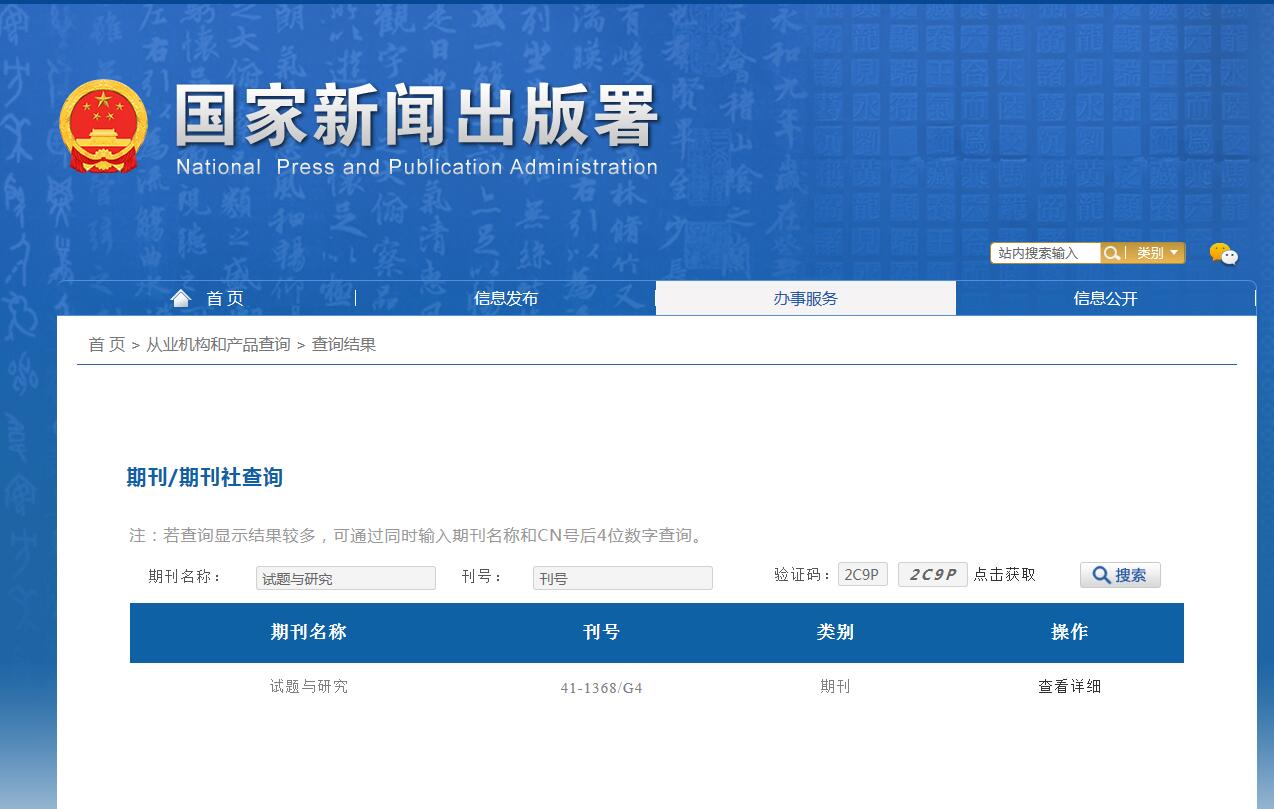The image size is (1274, 809).
Task: Open 查看详细 for 试题与研究
Action: point(1068,686)
